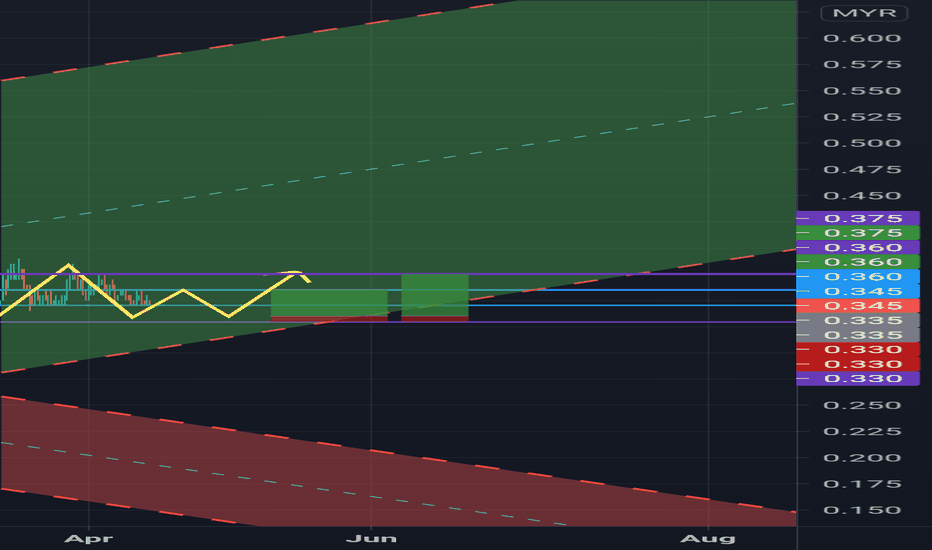Click the 0.225 price scale value
Viewport: 932px width, 550px height.
pos(862,432)
